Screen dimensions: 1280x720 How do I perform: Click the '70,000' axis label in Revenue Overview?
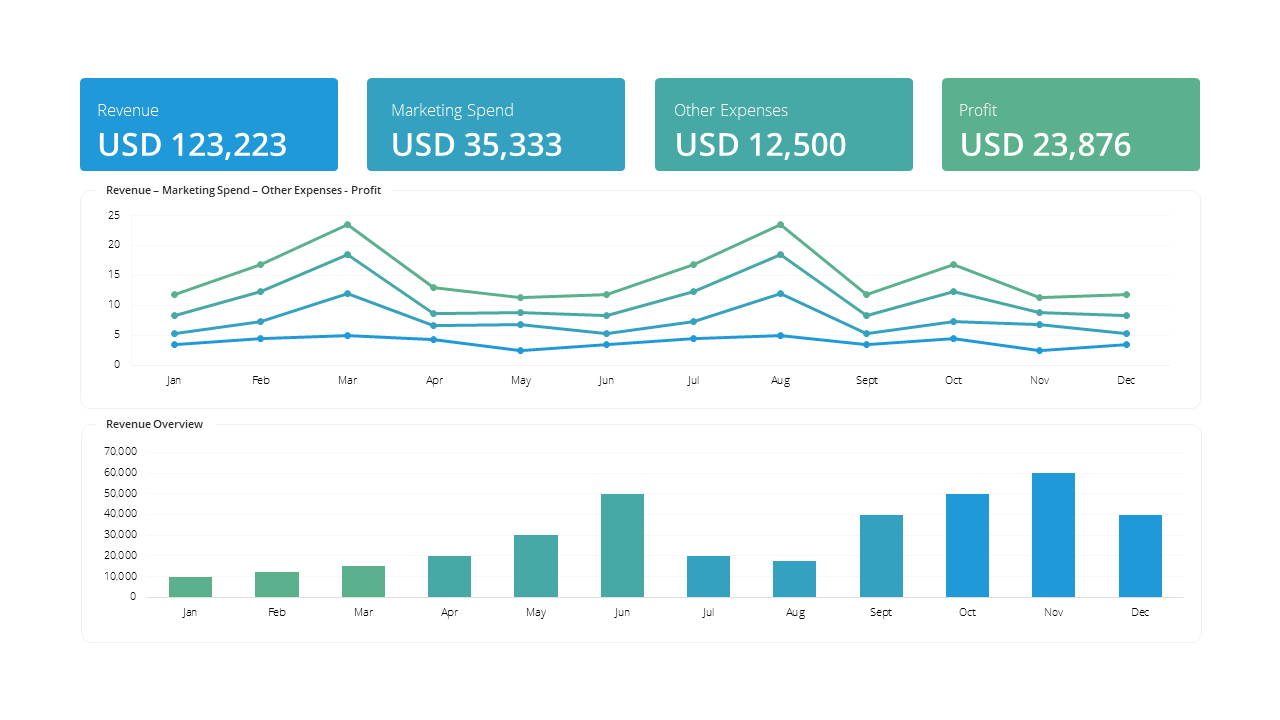pyautogui.click(x=119, y=452)
